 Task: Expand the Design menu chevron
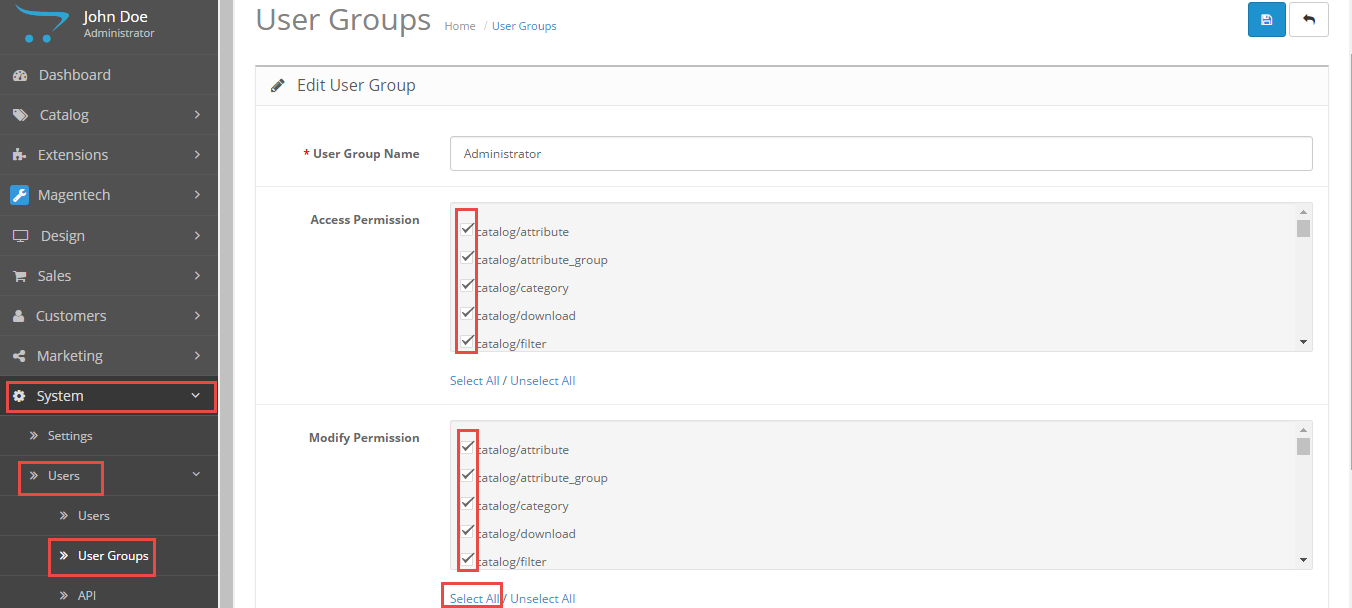(x=197, y=236)
